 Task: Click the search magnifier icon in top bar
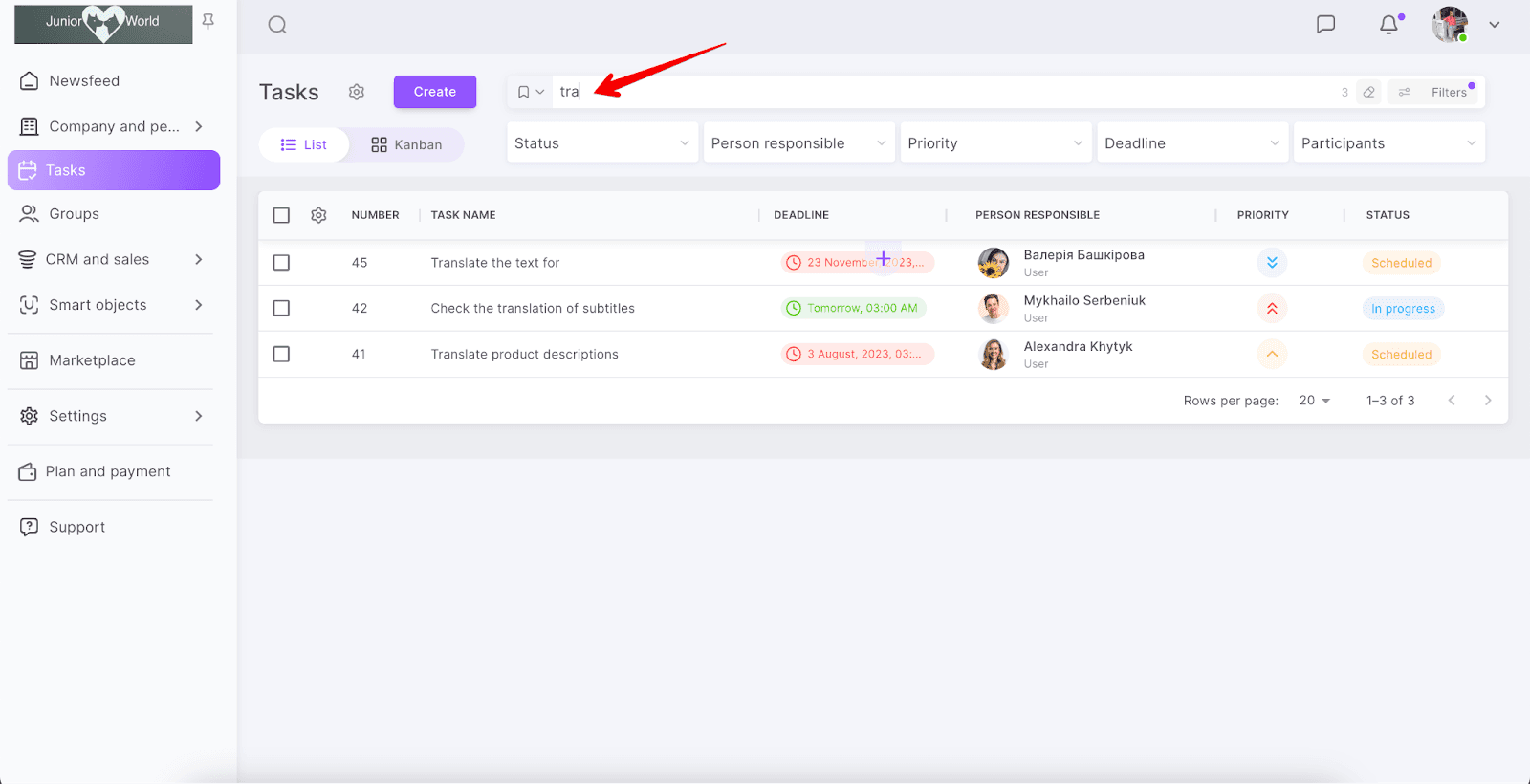277,25
